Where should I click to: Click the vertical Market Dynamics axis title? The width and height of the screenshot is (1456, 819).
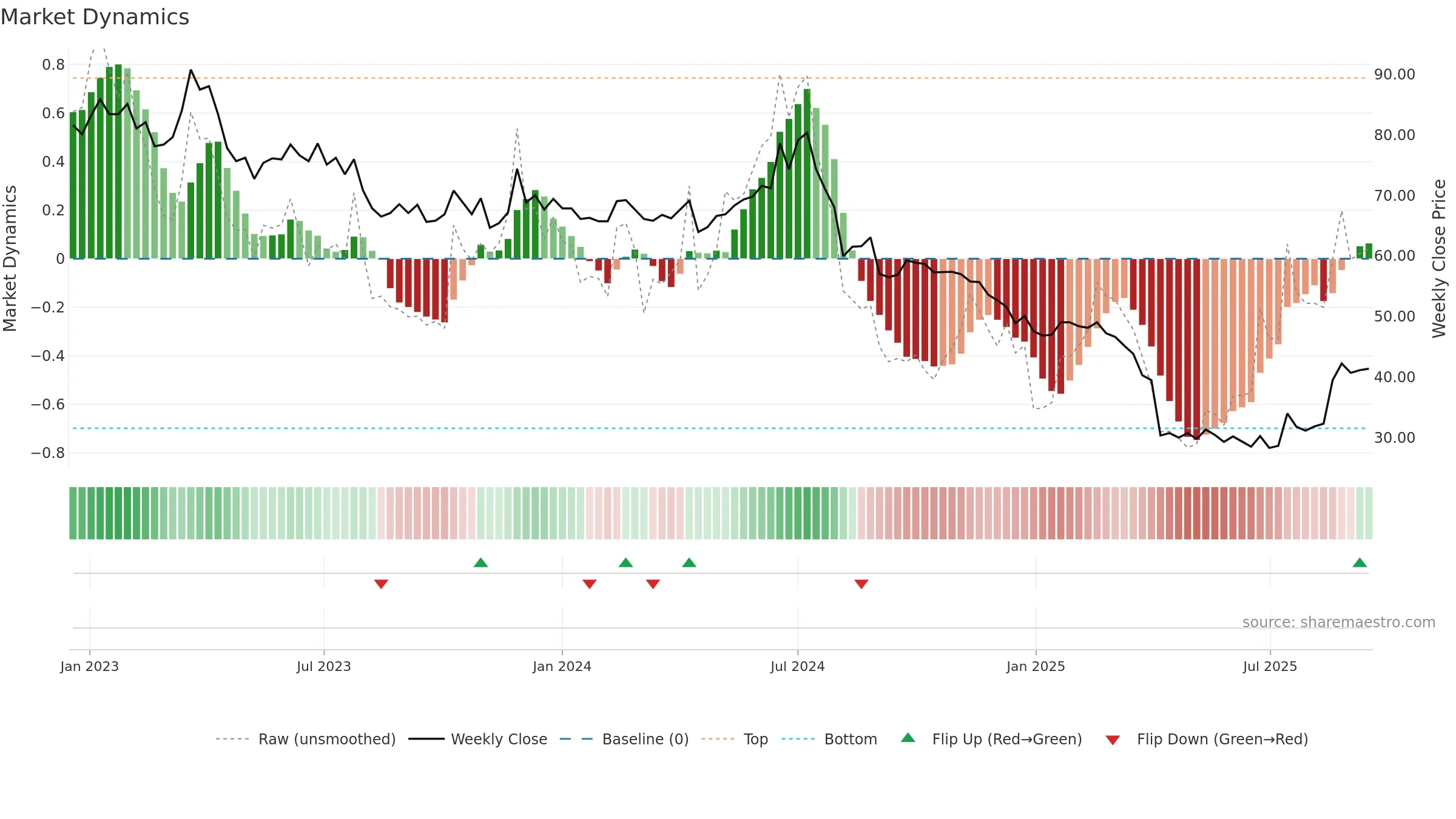(x=10, y=258)
